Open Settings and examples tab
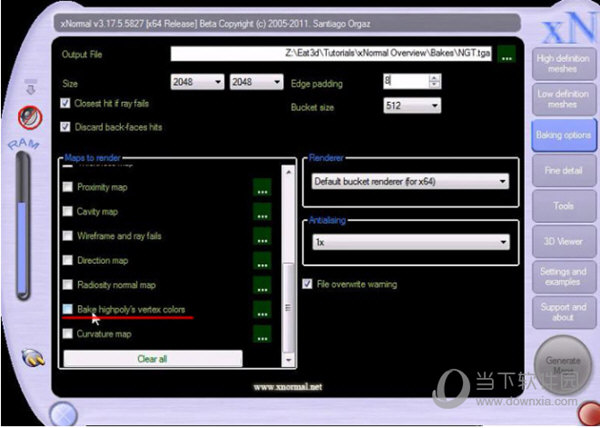600x428 pixels. click(564, 277)
